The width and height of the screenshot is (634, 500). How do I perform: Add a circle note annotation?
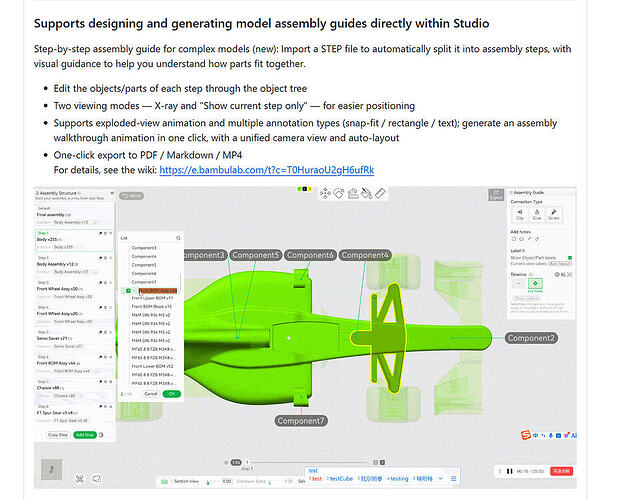(x=522, y=239)
